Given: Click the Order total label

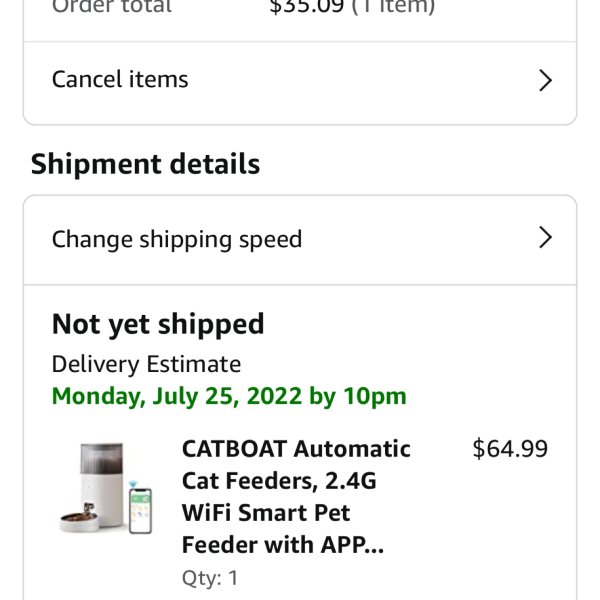Looking at the screenshot, I should (x=112, y=7).
